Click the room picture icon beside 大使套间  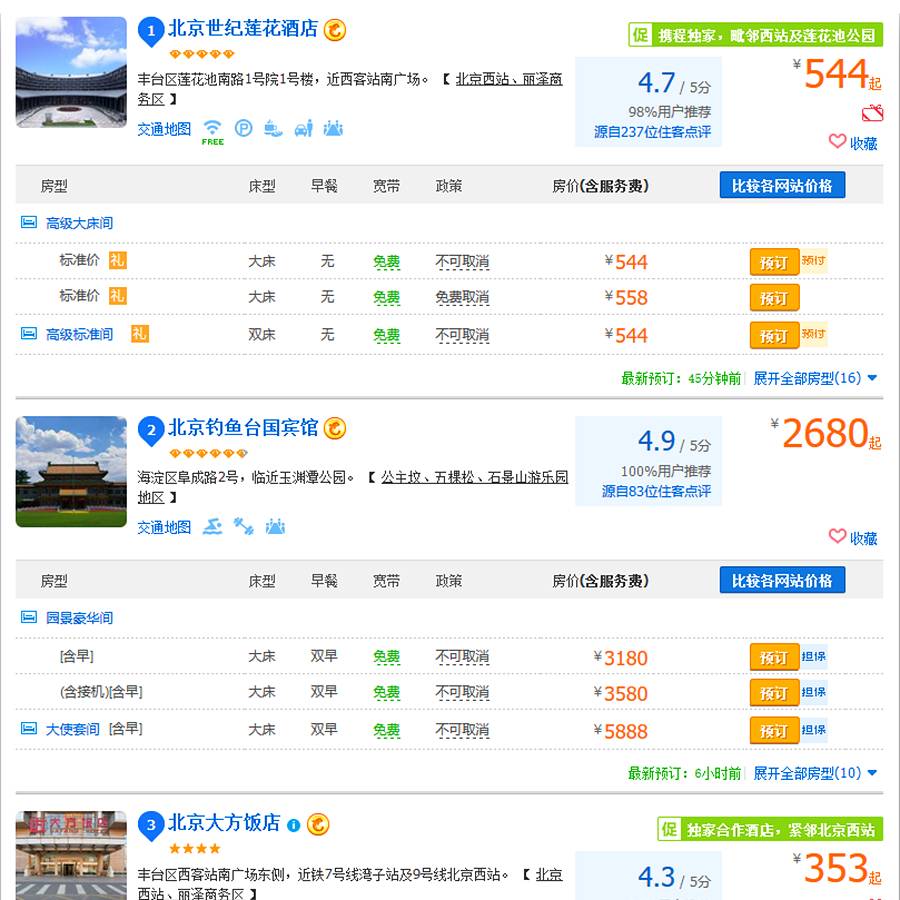29,728
